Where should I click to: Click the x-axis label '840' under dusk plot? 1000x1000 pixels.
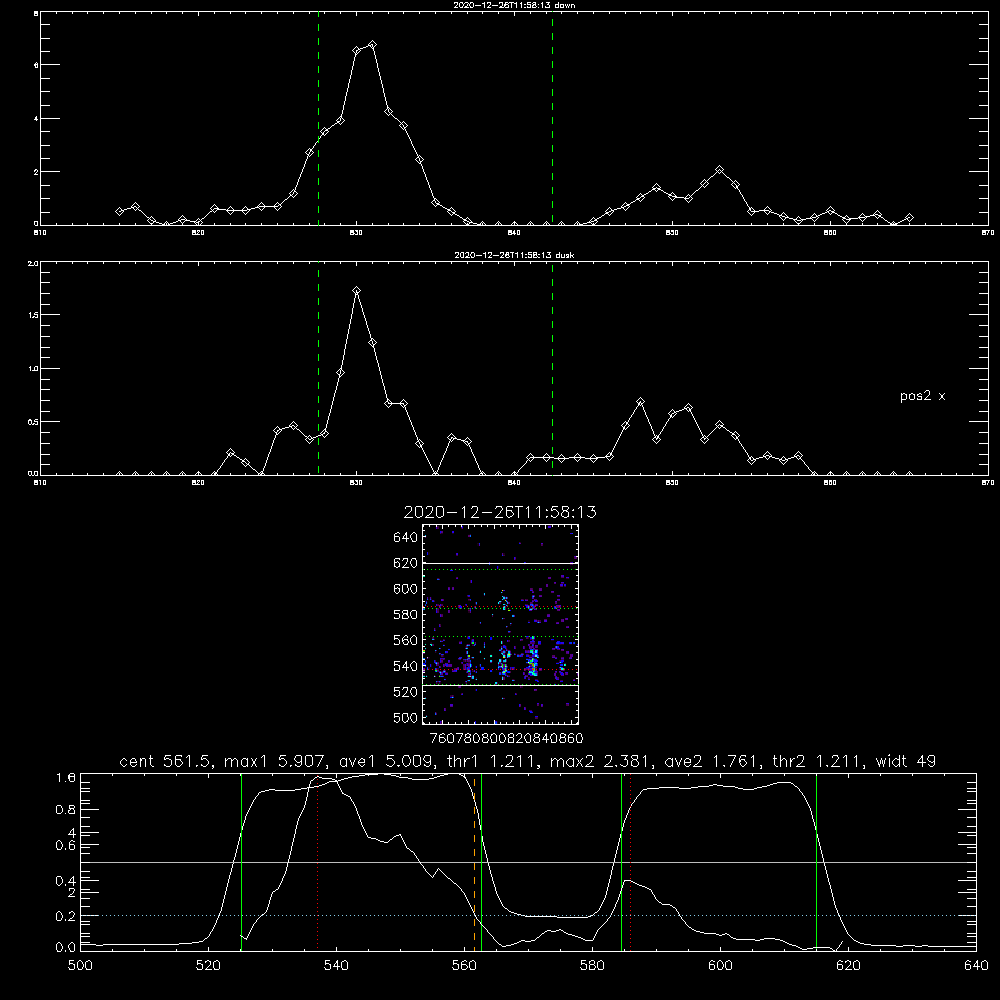click(514, 483)
